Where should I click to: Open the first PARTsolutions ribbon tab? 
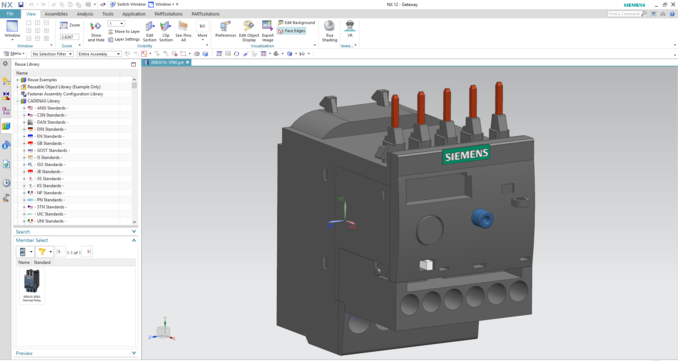point(169,14)
